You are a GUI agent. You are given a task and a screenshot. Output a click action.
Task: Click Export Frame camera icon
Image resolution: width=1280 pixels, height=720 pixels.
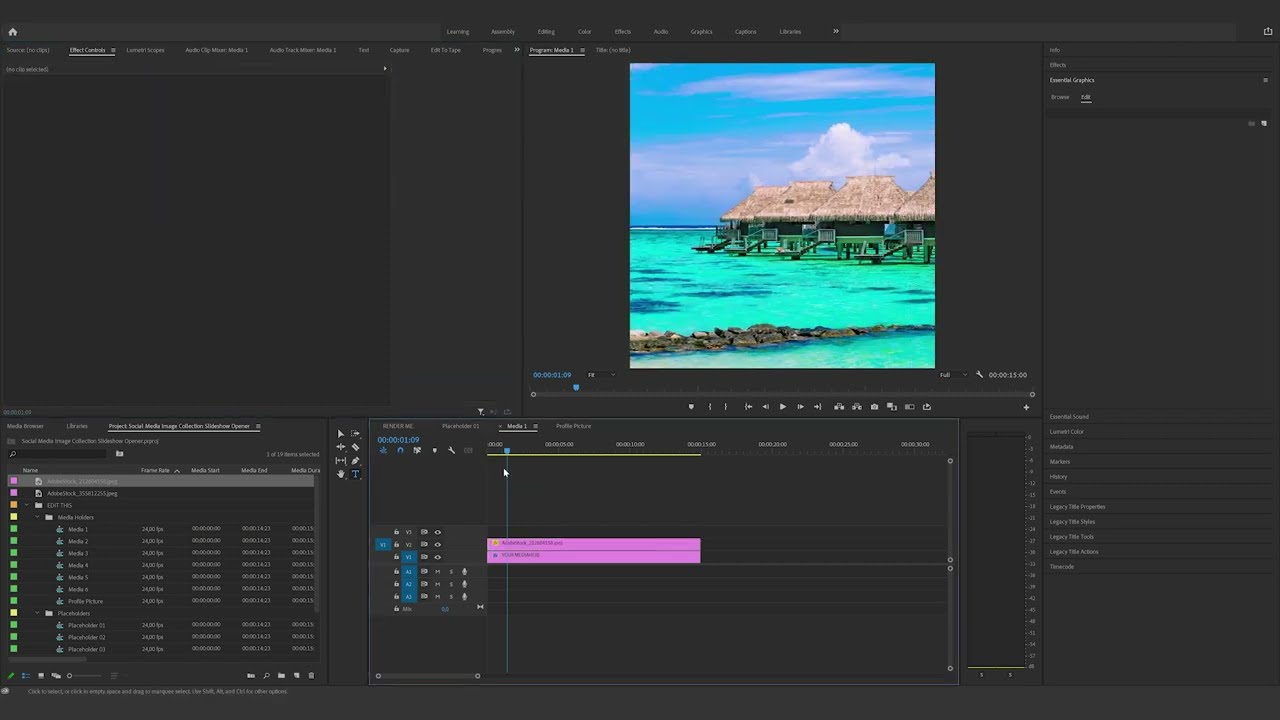[x=874, y=407]
